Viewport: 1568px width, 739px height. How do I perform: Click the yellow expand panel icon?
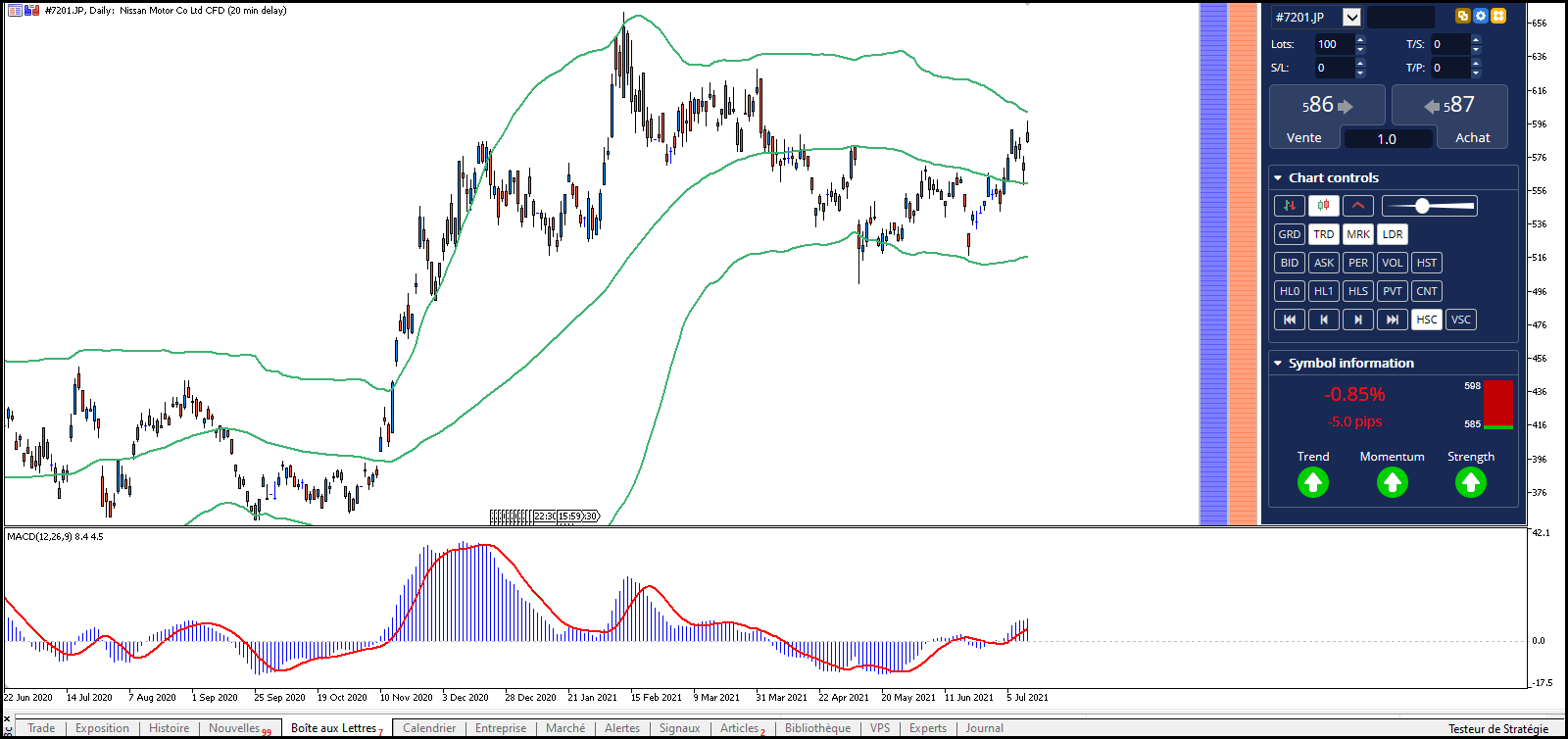1498,16
